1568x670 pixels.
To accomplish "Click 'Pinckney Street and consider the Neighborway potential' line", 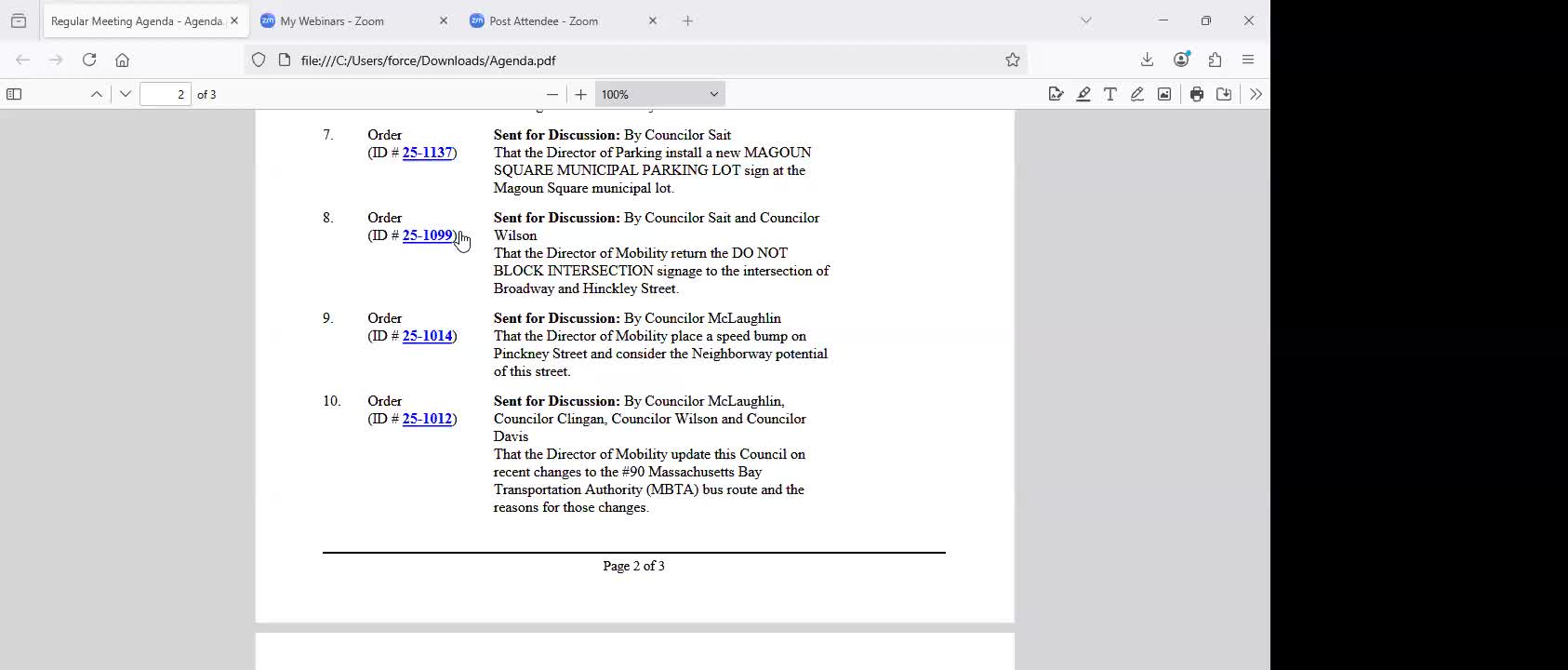I will 660,354.
